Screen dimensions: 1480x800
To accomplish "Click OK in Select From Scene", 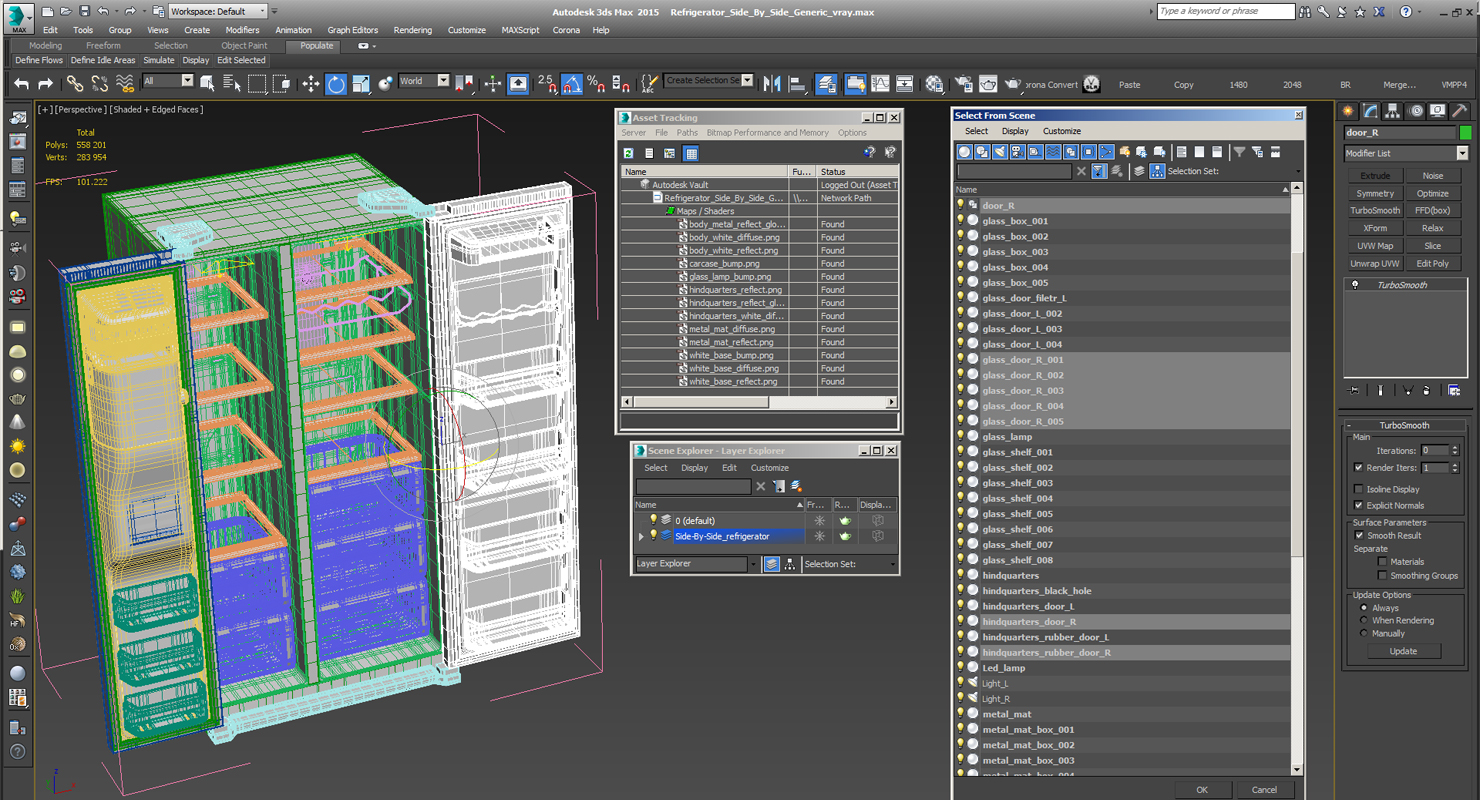I will [x=1202, y=790].
